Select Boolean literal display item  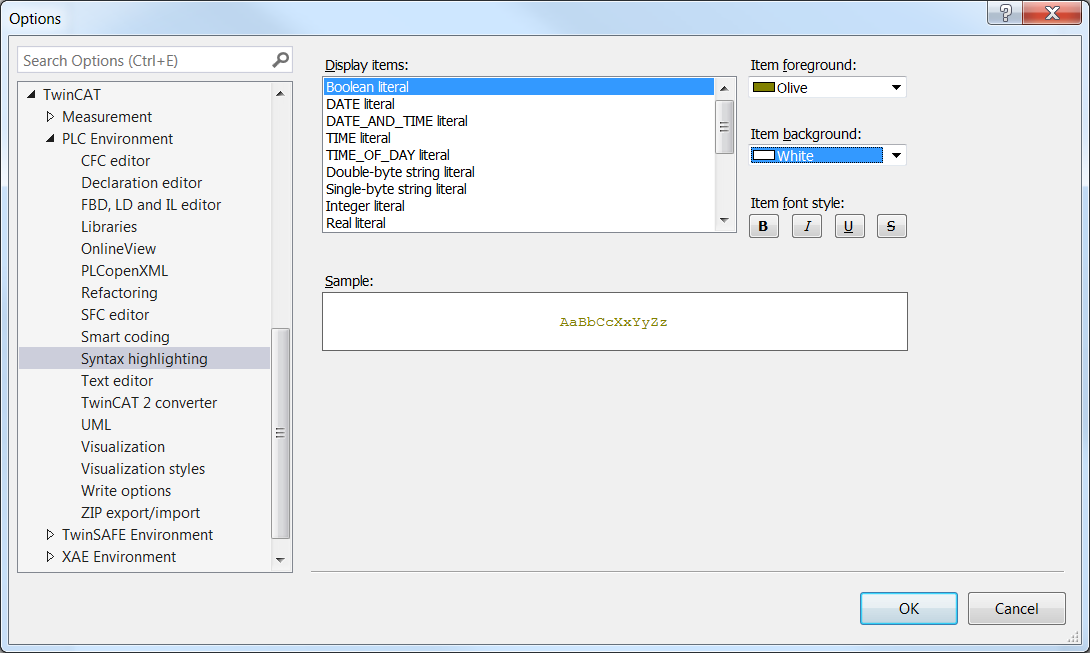click(x=519, y=87)
